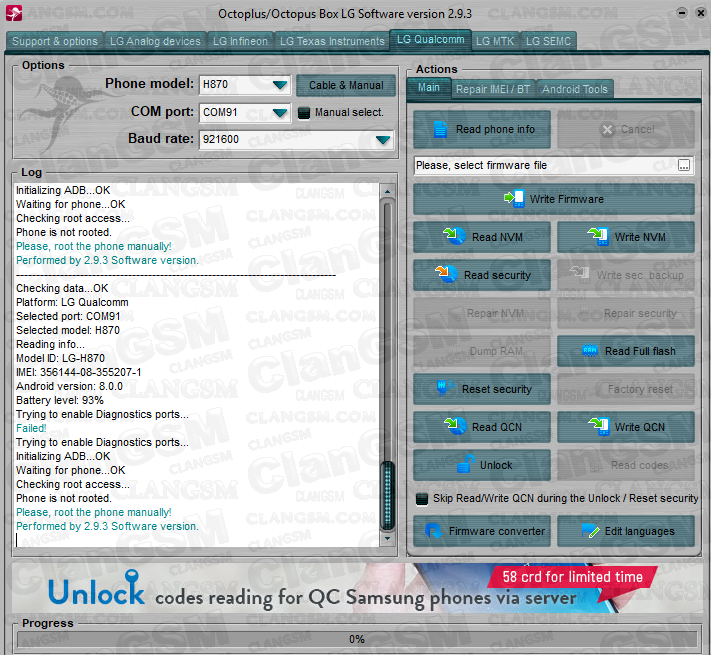The height and width of the screenshot is (655, 711).
Task: Select the Main actions tab
Action: tap(429, 87)
